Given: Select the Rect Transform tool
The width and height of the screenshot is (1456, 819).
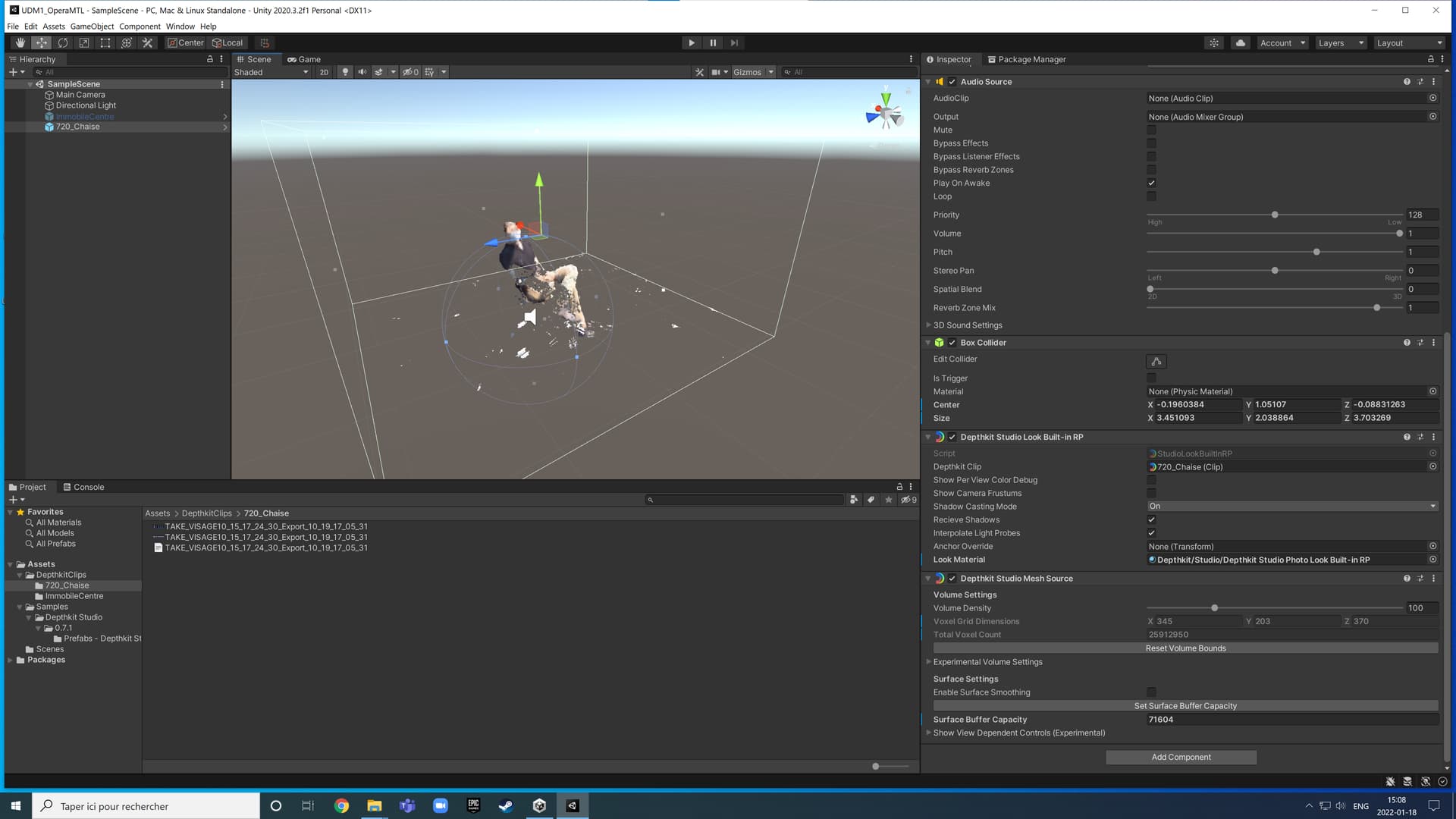Looking at the screenshot, I should (105, 43).
